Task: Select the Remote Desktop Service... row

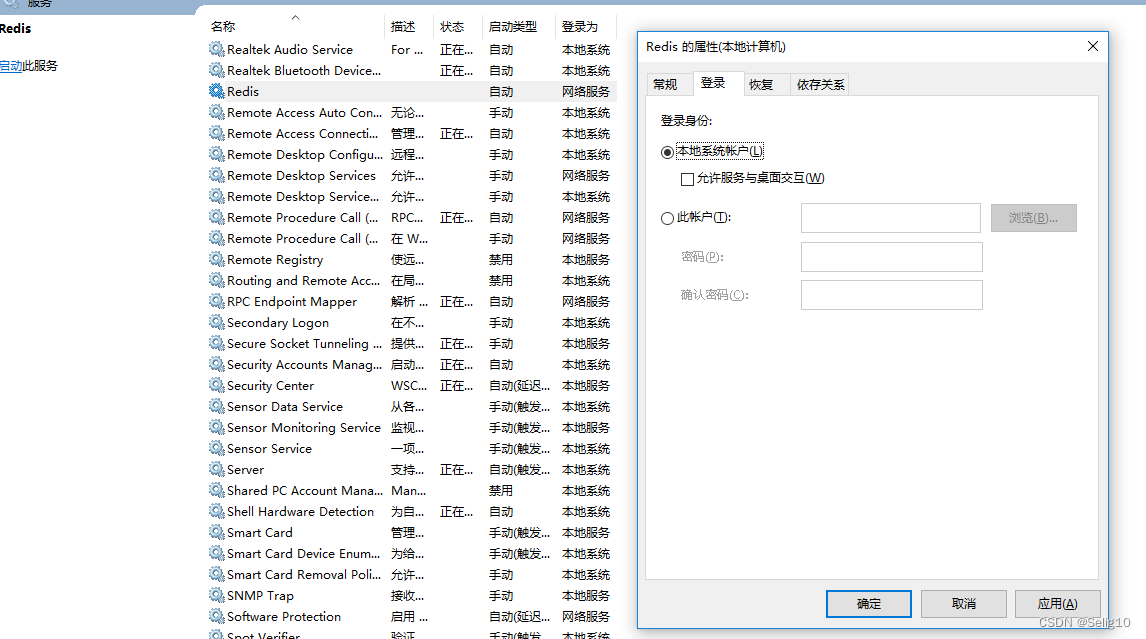Action: [x=411, y=196]
